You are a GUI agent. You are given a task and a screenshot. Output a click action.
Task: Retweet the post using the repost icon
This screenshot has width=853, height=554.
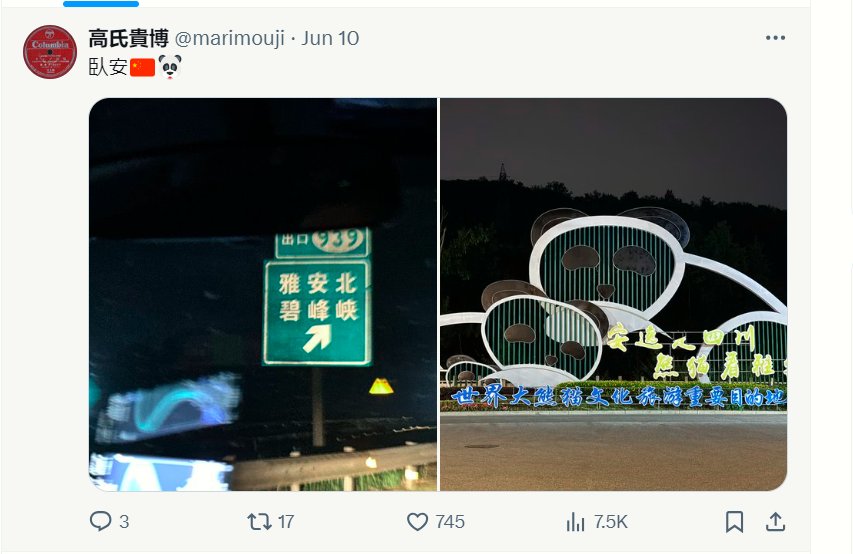coord(259,521)
